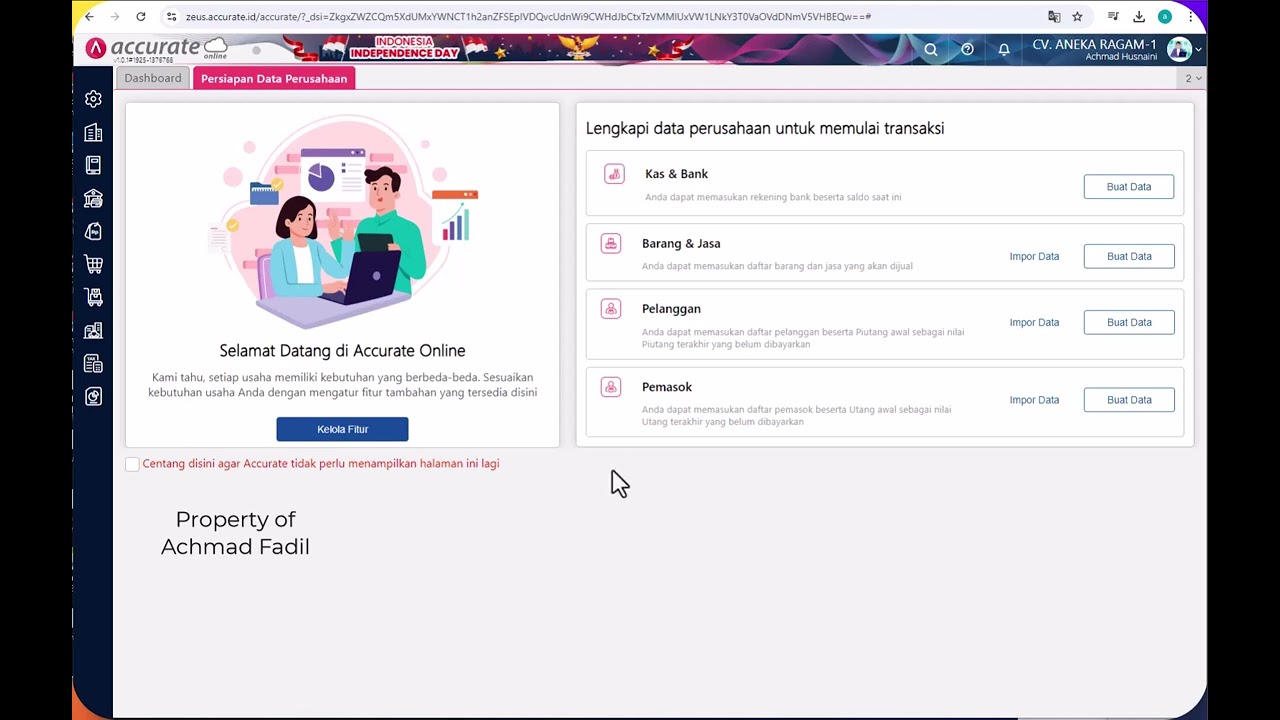Screen dimensions: 1280x720
Task: Click 'Lengkapi data perusahaan untuk memulai transaksi' heading
Action: click(765, 128)
